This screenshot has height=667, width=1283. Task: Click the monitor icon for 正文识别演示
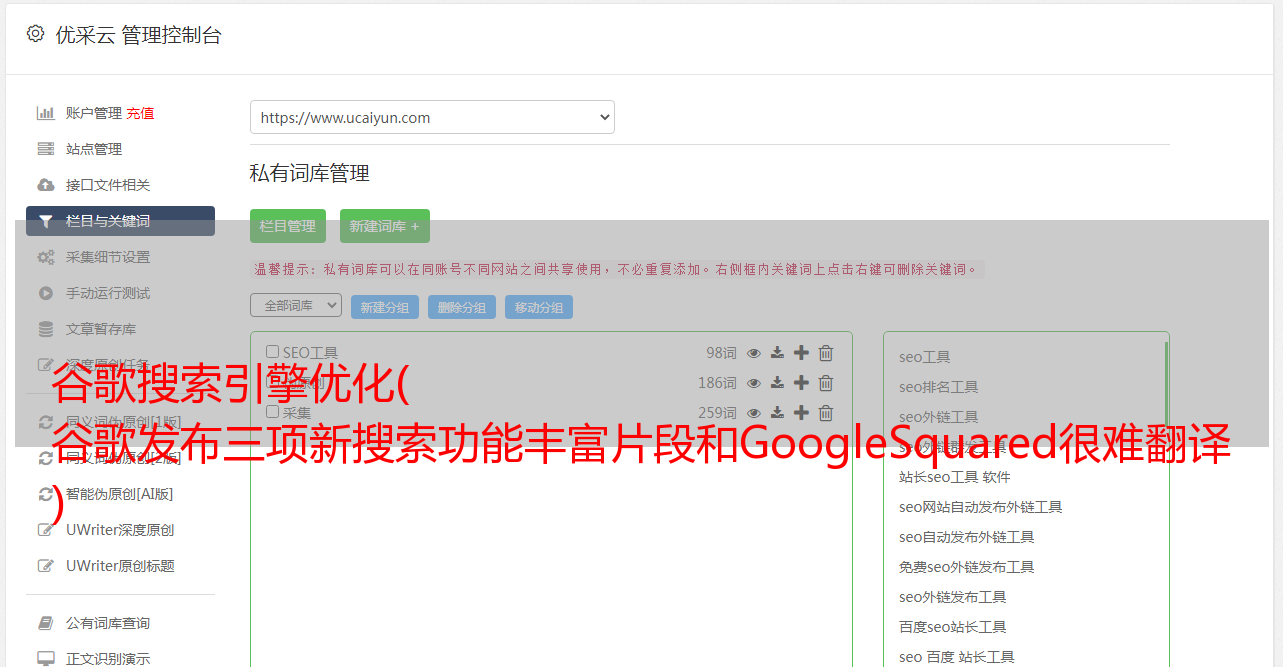pos(46,659)
